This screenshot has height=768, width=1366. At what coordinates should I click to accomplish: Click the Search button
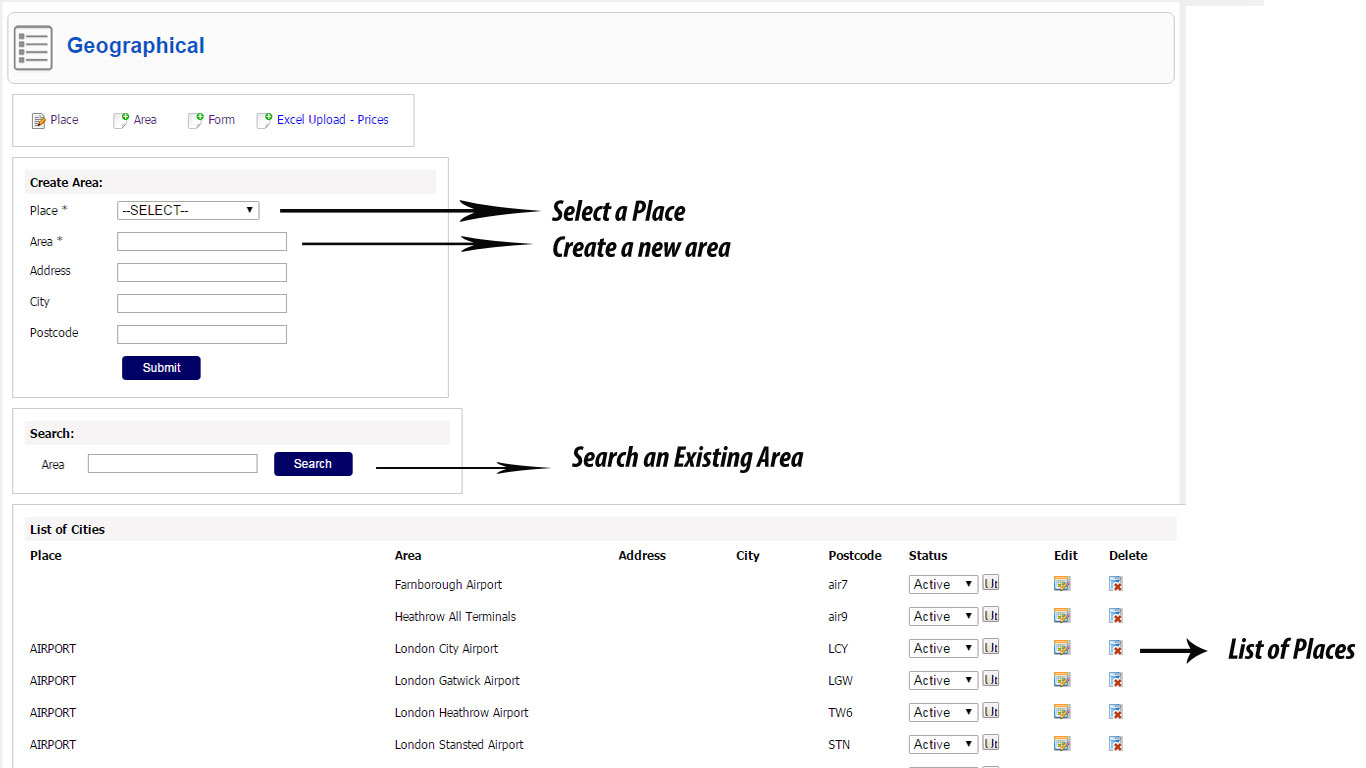[313, 464]
